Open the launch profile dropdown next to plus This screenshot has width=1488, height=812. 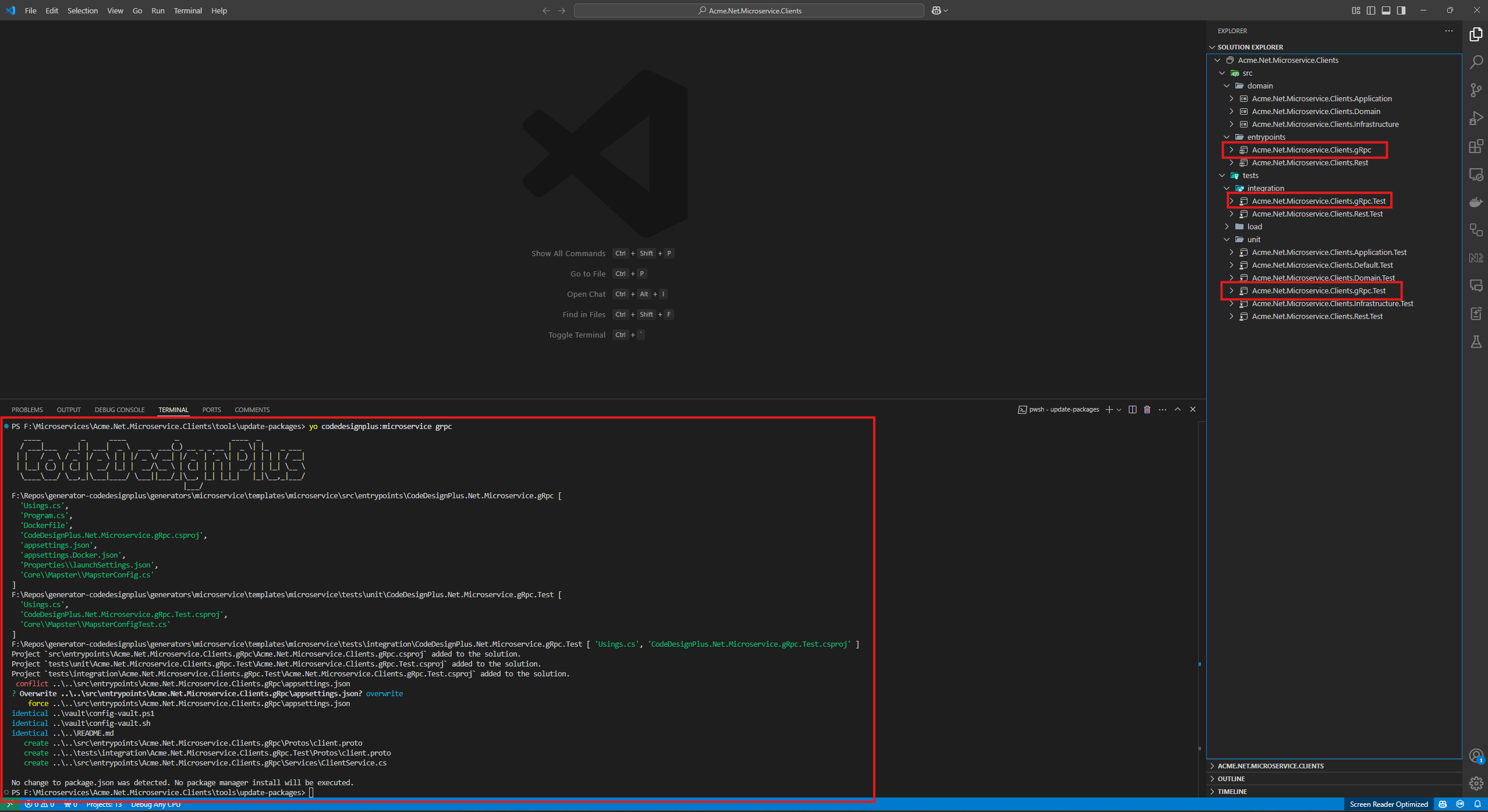[1119, 410]
